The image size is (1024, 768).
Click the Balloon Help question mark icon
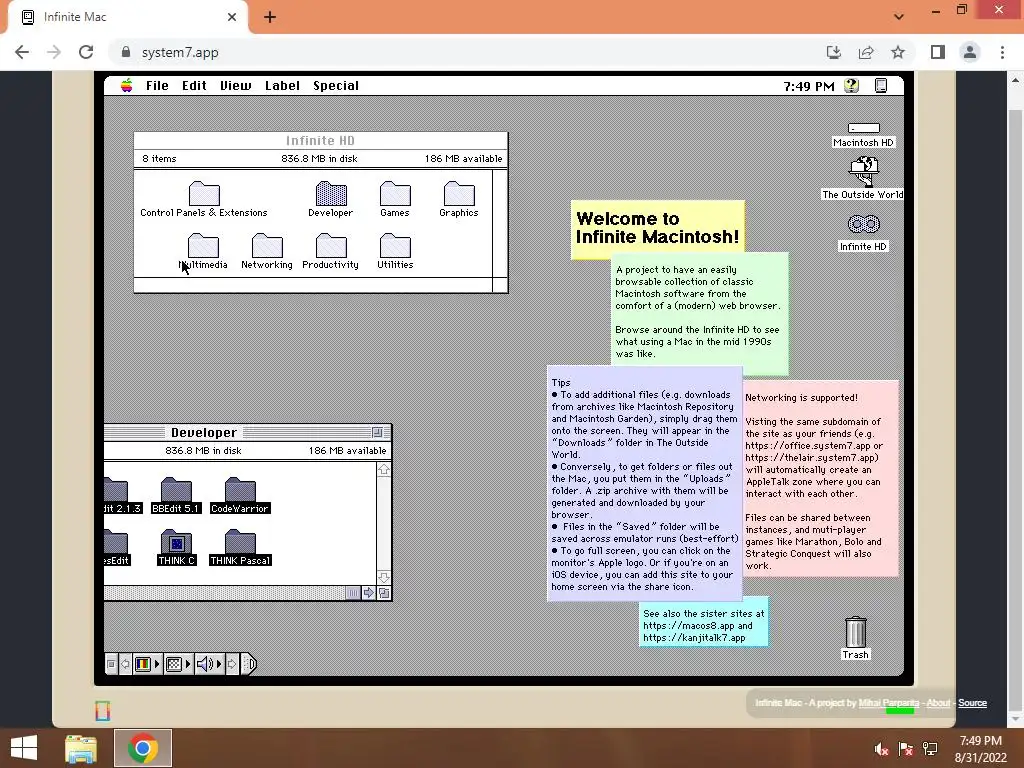851,86
